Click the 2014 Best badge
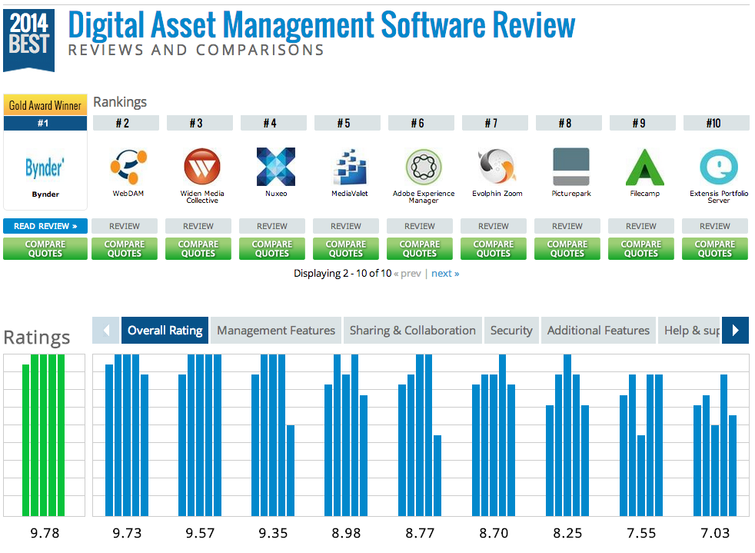This screenshot has height=553, width=755. coord(28,40)
